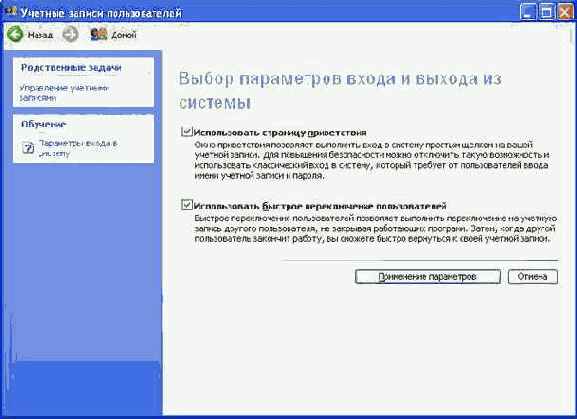Screen dimensions: 577x419
Task: Click the help icon next to Параметры входа
Action: [28, 148]
